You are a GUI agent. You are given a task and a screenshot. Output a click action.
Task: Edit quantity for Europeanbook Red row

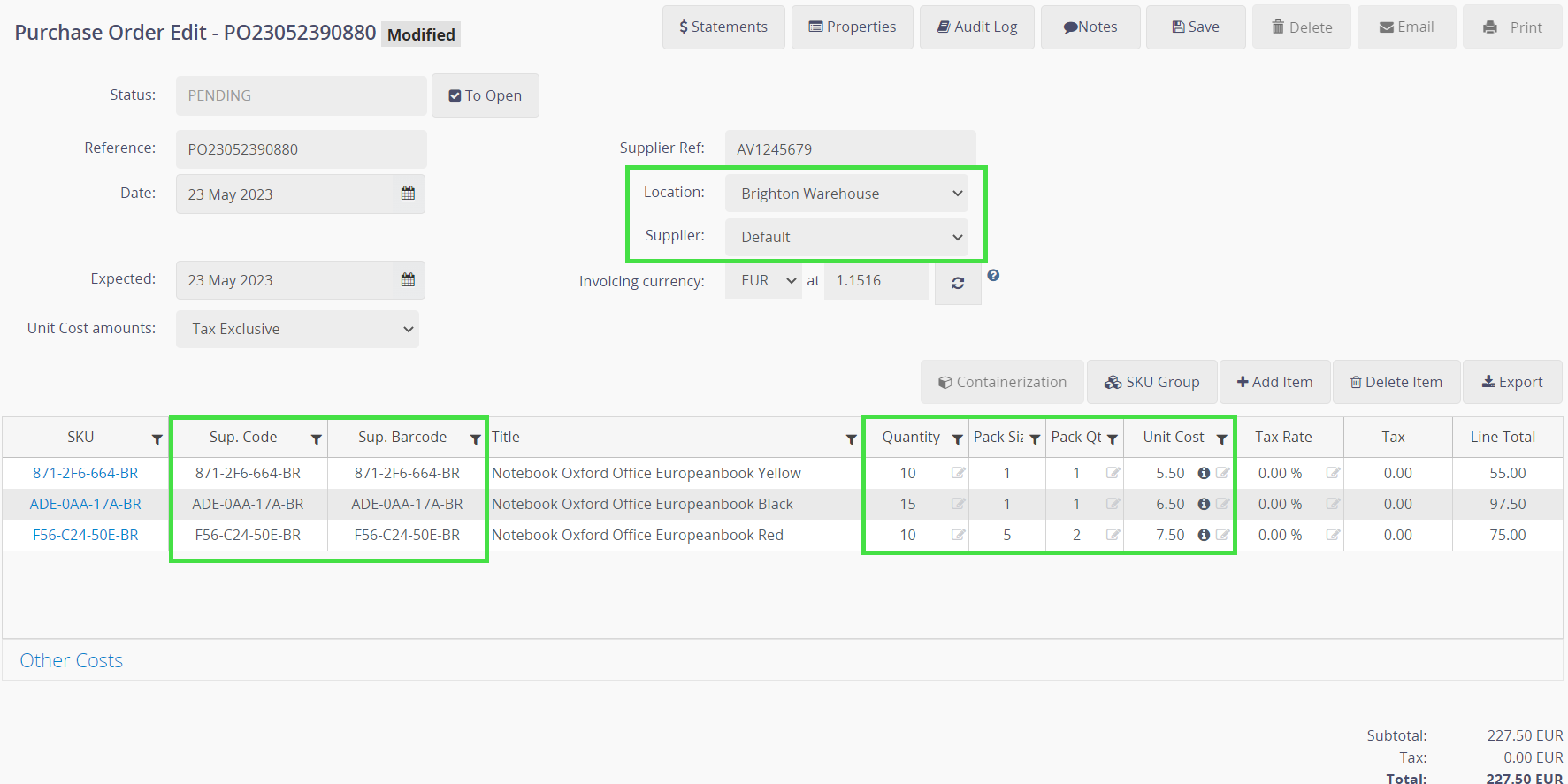pyautogui.click(x=958, y=535)
